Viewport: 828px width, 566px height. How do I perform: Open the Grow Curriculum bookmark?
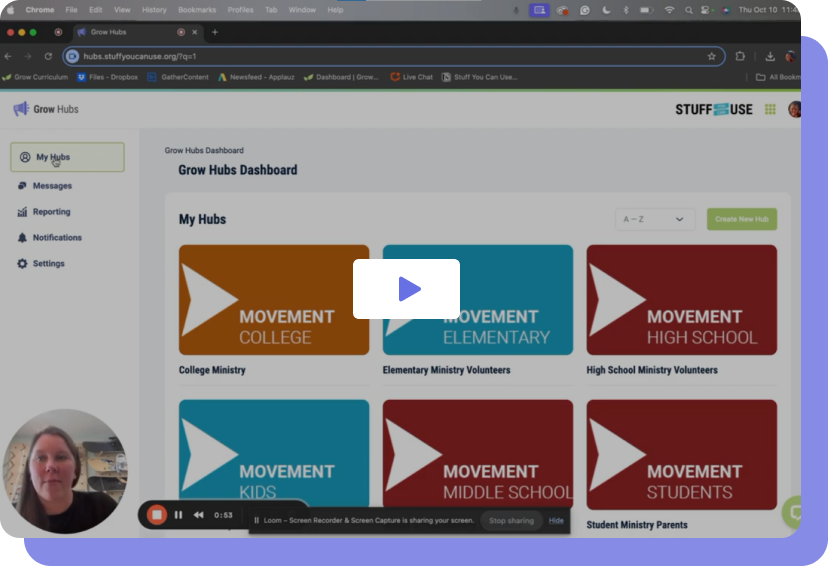click(x=35, y=77)
